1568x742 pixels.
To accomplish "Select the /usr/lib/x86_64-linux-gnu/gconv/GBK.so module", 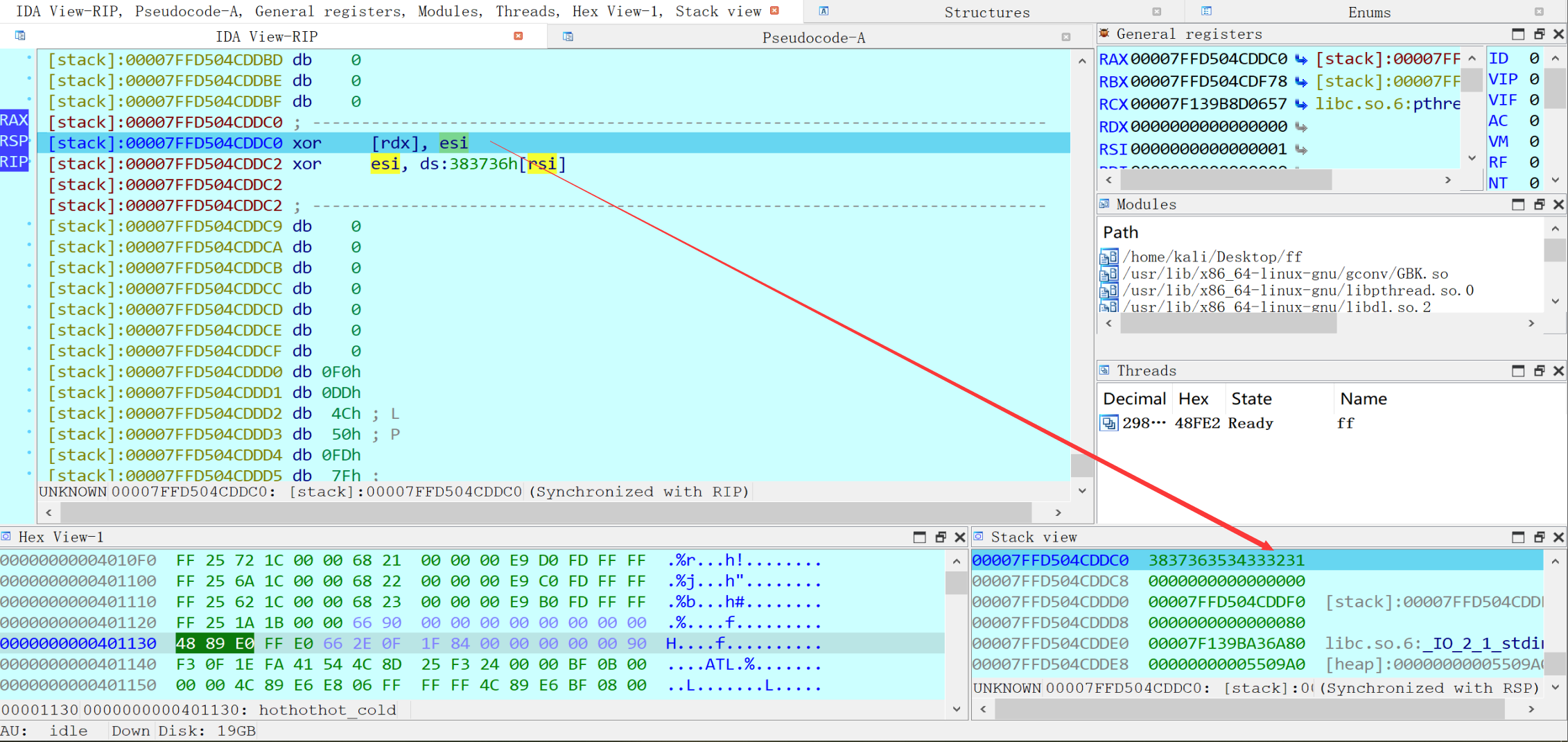I will pyautogui.click(x=1284, y=274).
